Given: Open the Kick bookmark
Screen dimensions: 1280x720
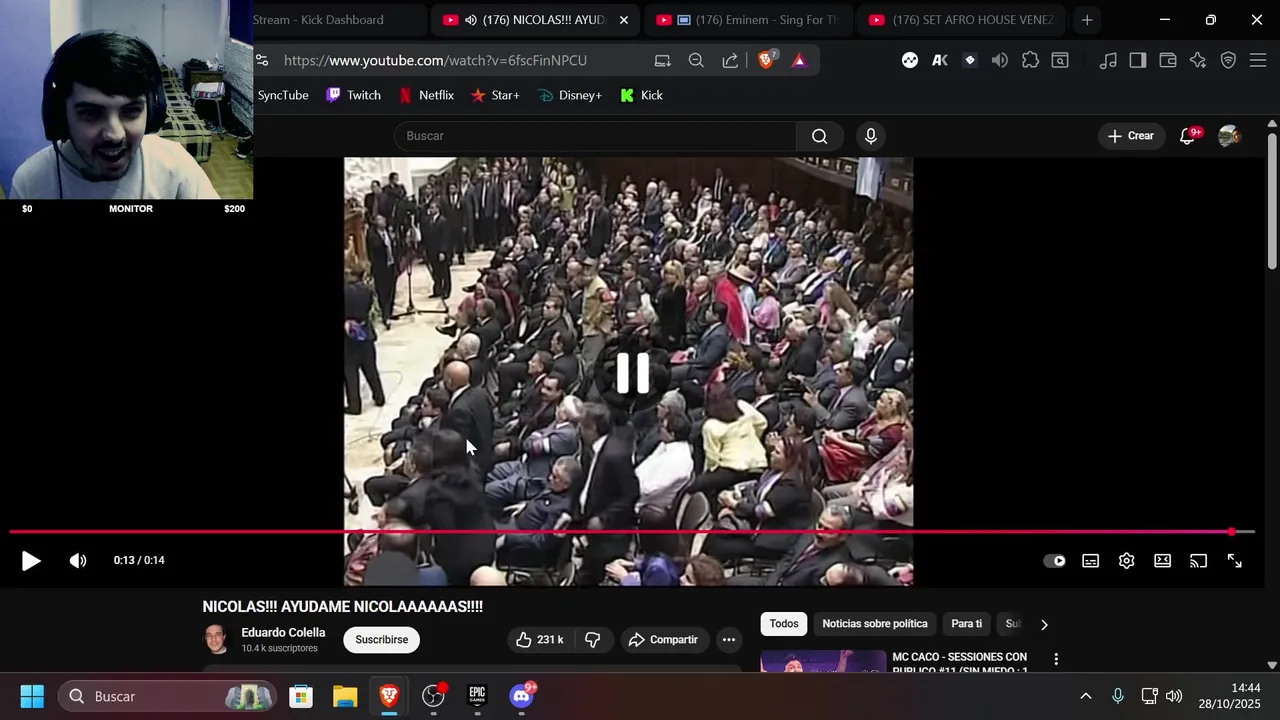Looking at the screenshot, I should pyautogui.click(x=641, y=96).
